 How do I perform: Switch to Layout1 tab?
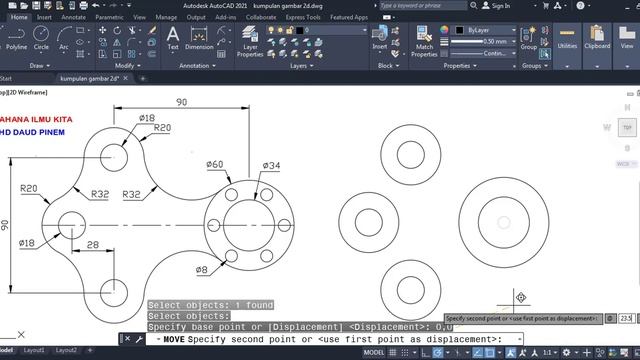click(x=33, y=350)
